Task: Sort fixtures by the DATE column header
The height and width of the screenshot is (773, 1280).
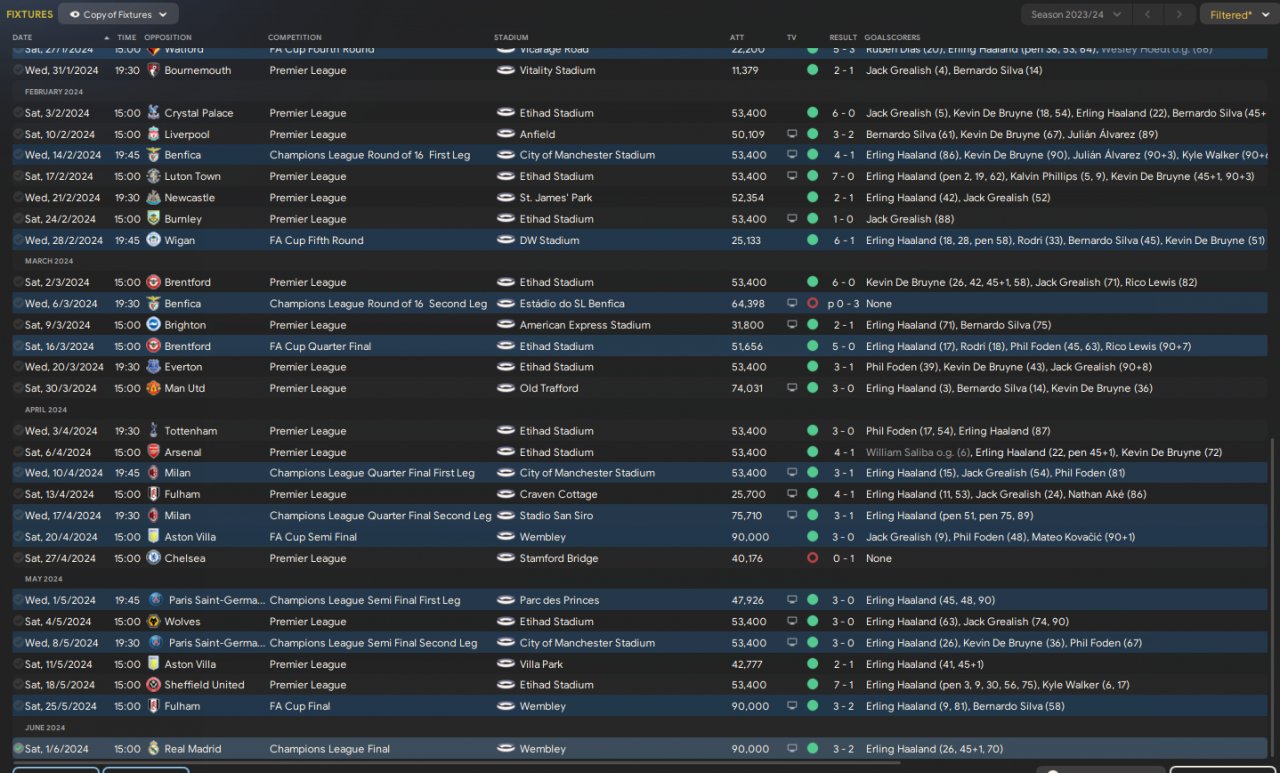Action: [23, 38]
